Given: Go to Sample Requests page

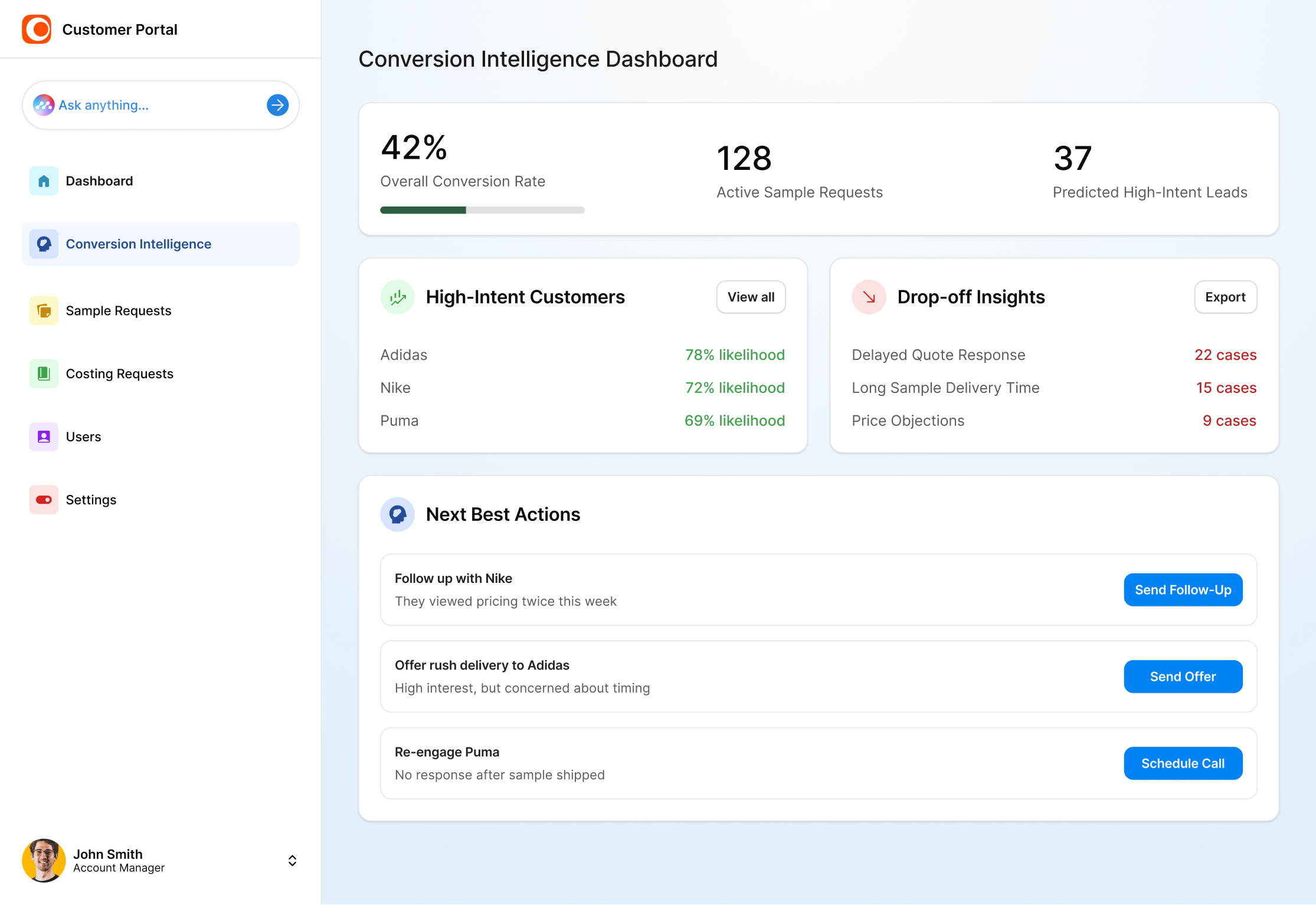Looking at the screenshot, I should click(x=119, y=311).
